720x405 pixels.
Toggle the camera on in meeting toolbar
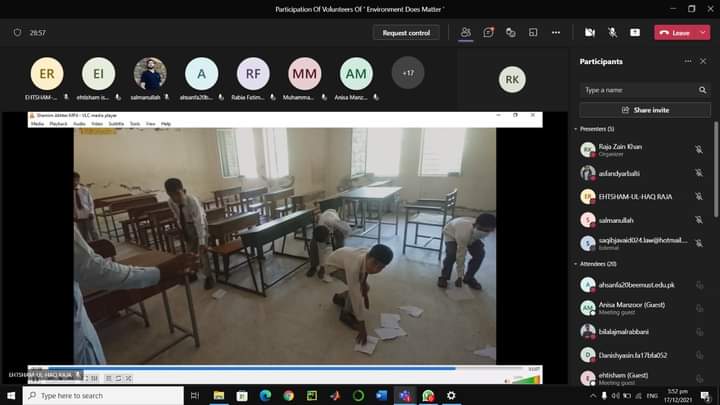(x=590, y=32)
